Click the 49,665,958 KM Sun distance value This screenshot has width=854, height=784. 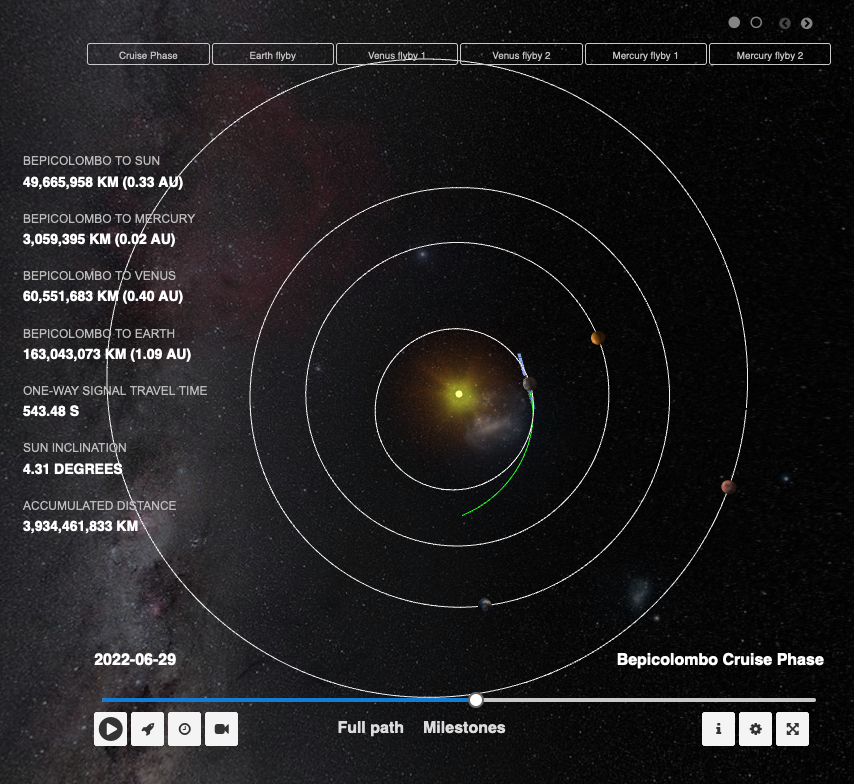tap(103, 182)
